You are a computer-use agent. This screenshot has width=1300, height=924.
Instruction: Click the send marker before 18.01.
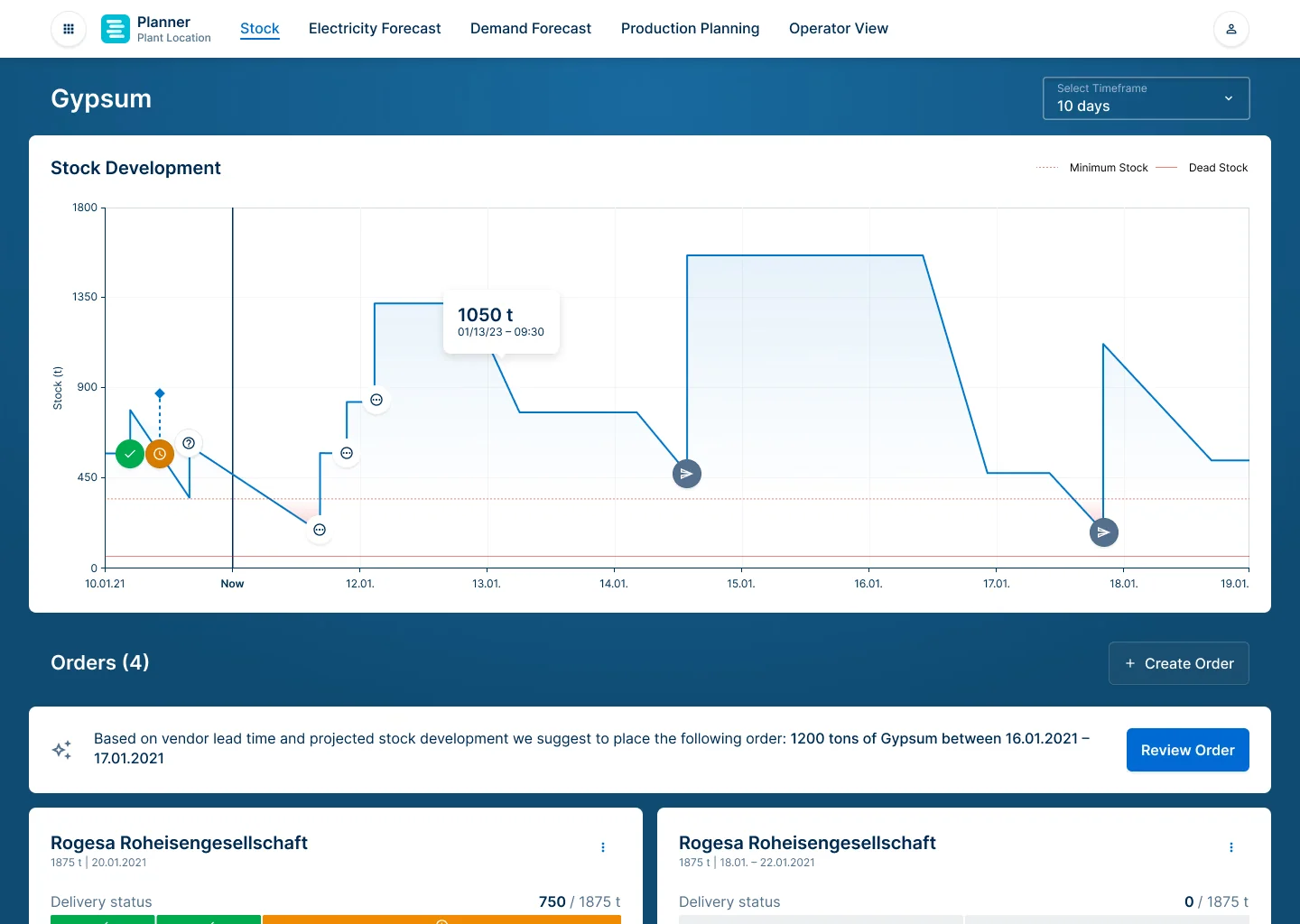[x=1103, y=532]
